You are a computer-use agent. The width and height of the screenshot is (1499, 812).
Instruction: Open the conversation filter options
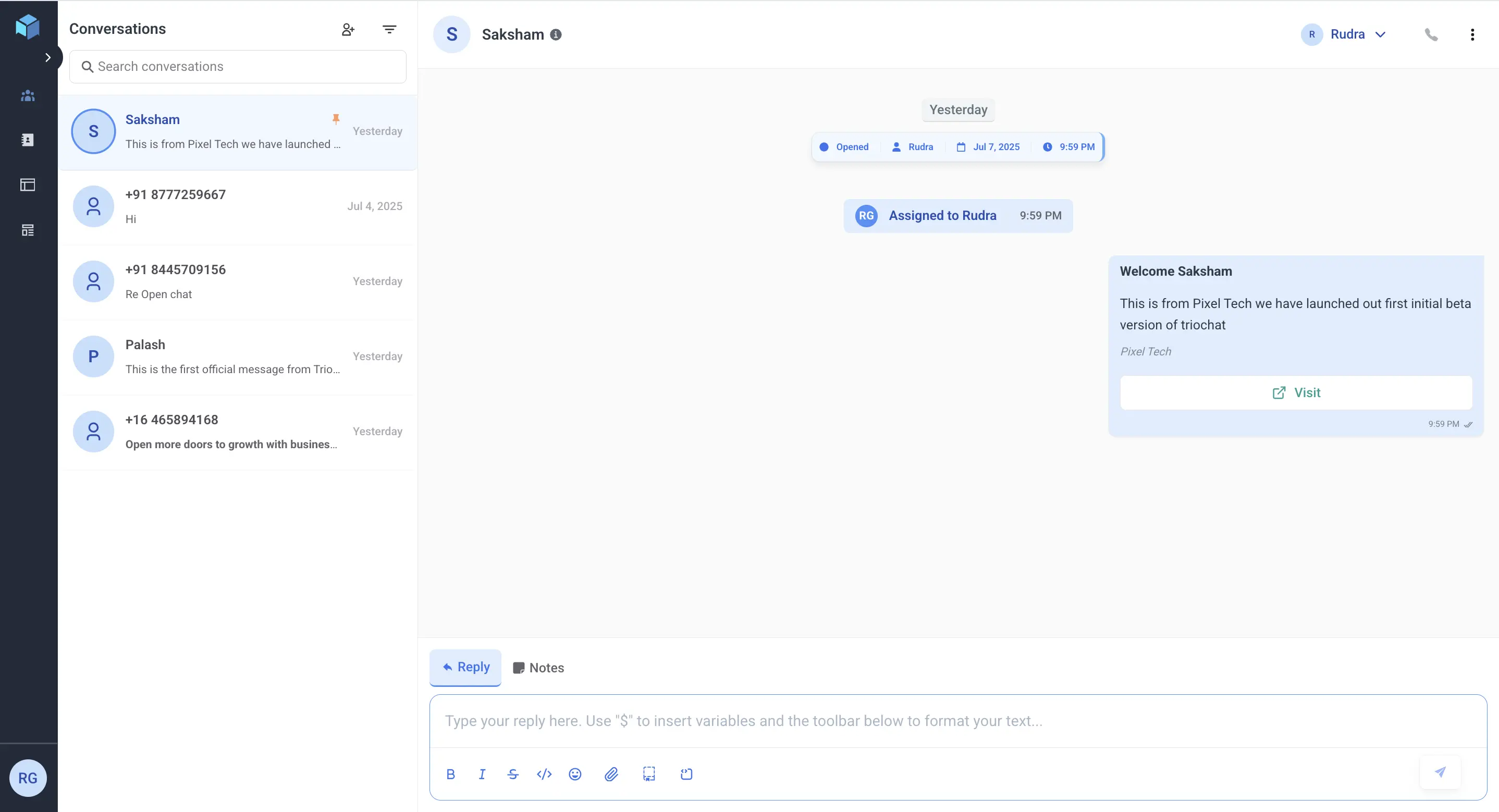point(390,29)
